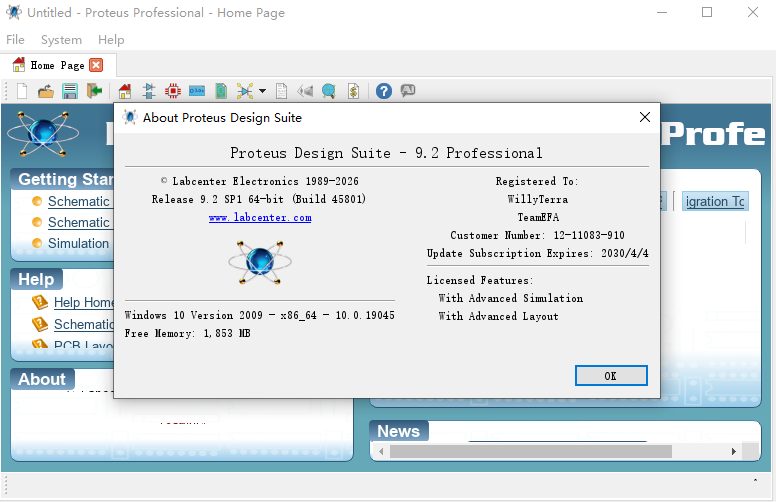This screenshot has height=502, width=776.
Task: Click the 'Registered To:' label
Action: click(x=537, y=181)
